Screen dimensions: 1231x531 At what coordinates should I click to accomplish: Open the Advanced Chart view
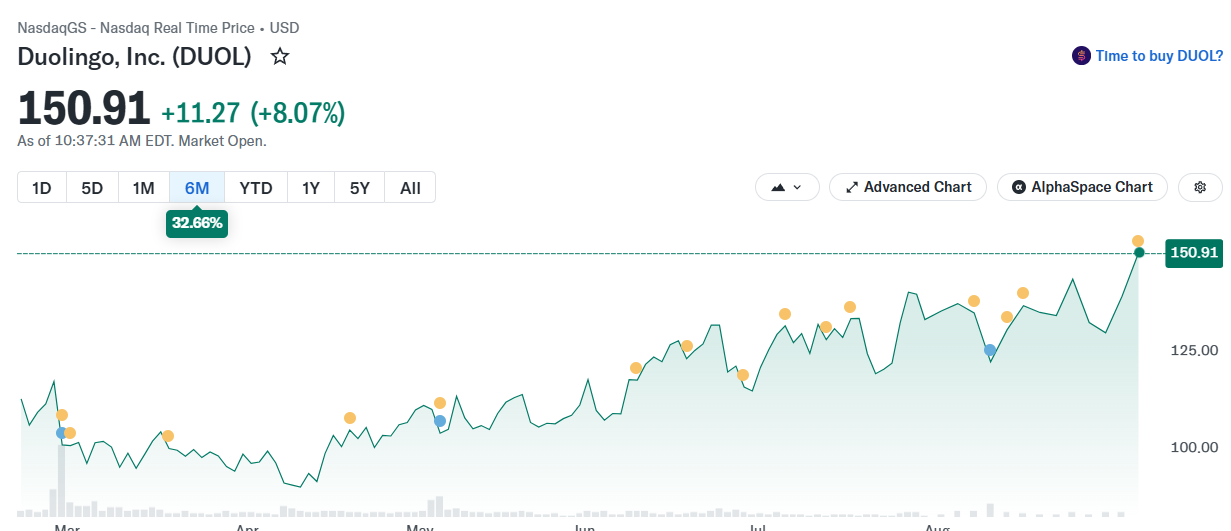pos(908,187)
